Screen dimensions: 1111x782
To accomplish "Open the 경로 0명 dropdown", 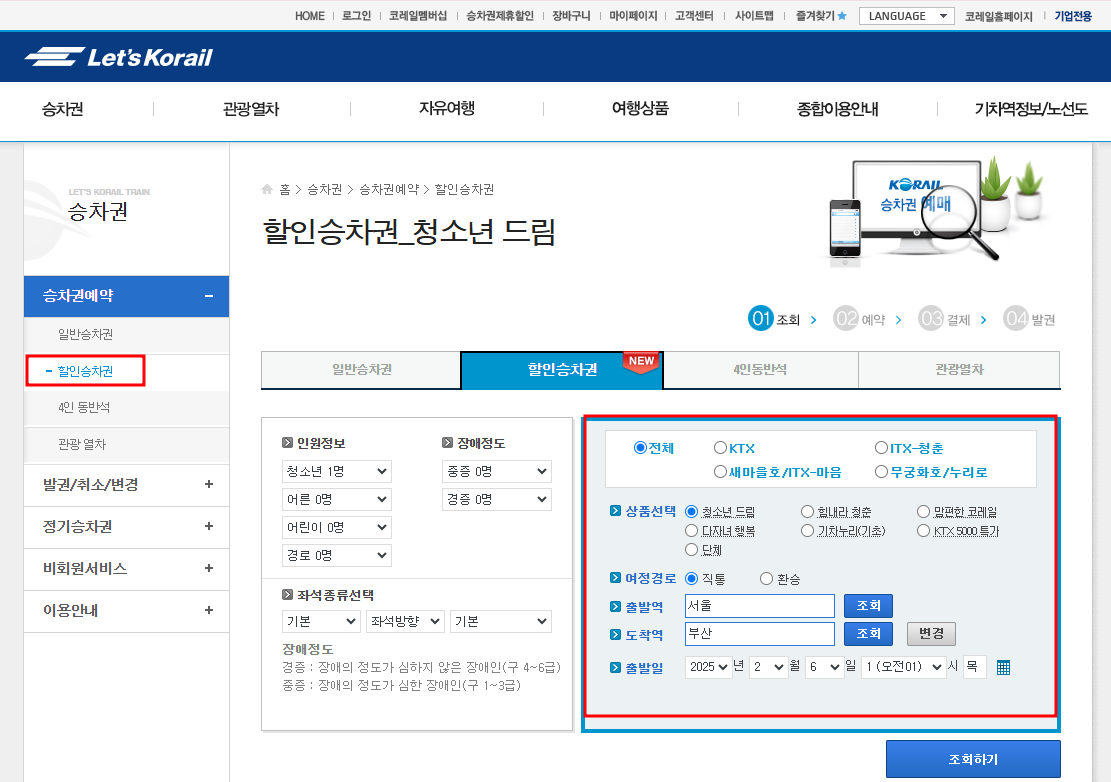I will click(337, 555).
